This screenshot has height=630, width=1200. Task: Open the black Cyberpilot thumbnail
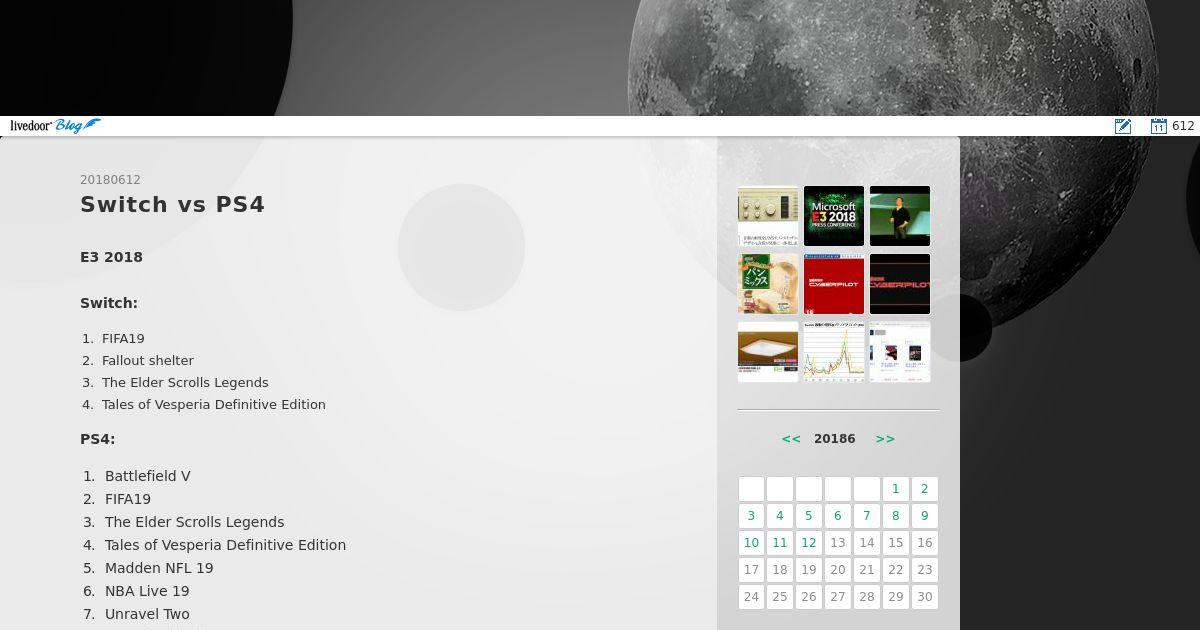(x=900, y=284)
